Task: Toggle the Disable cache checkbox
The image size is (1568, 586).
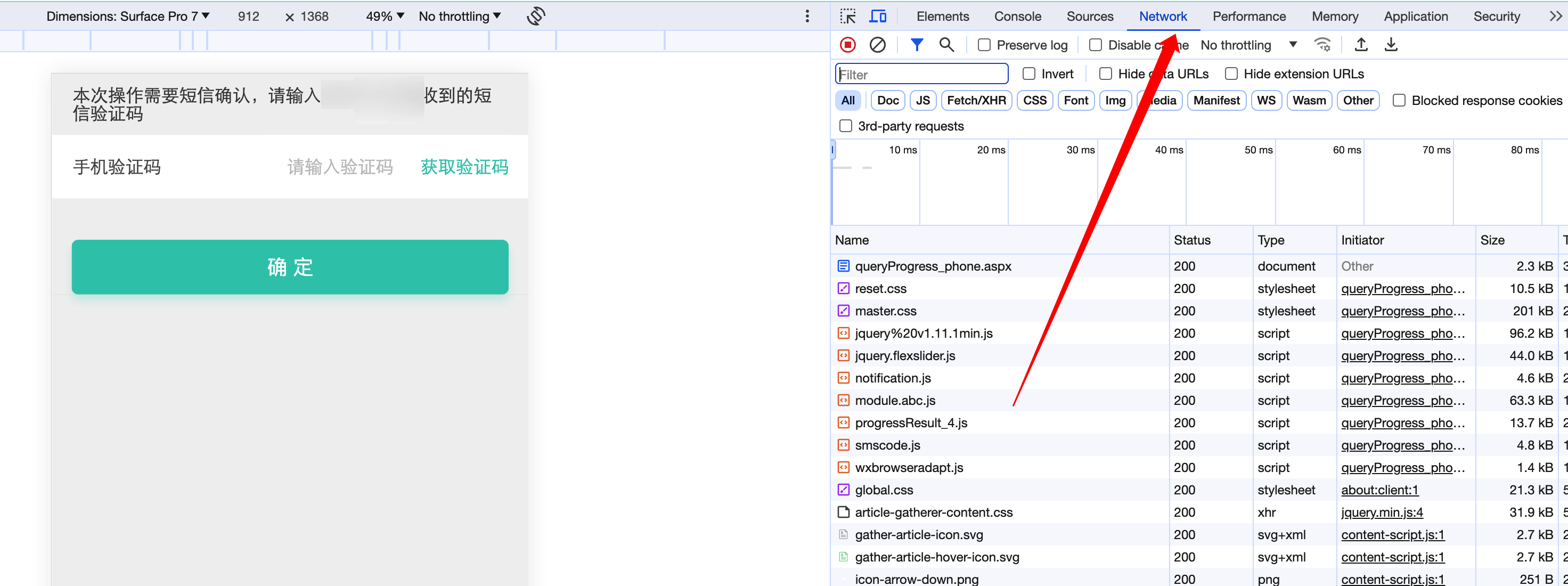Action: coord(1095,45)
